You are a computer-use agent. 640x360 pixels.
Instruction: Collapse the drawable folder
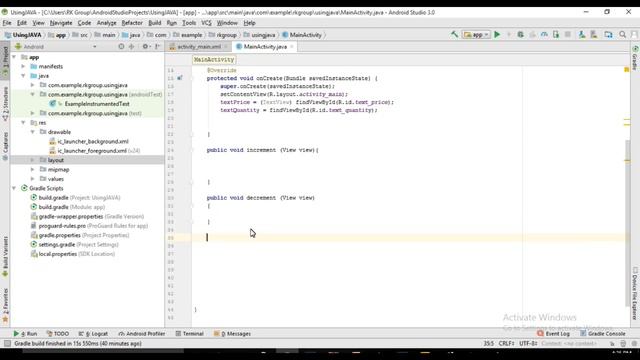(33, 132)
